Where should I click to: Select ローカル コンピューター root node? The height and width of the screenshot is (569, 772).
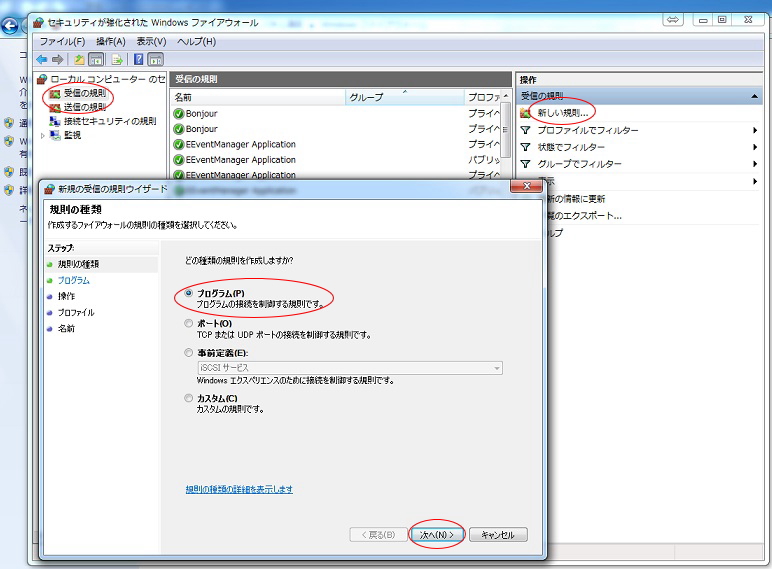click(x=107, y=79)
